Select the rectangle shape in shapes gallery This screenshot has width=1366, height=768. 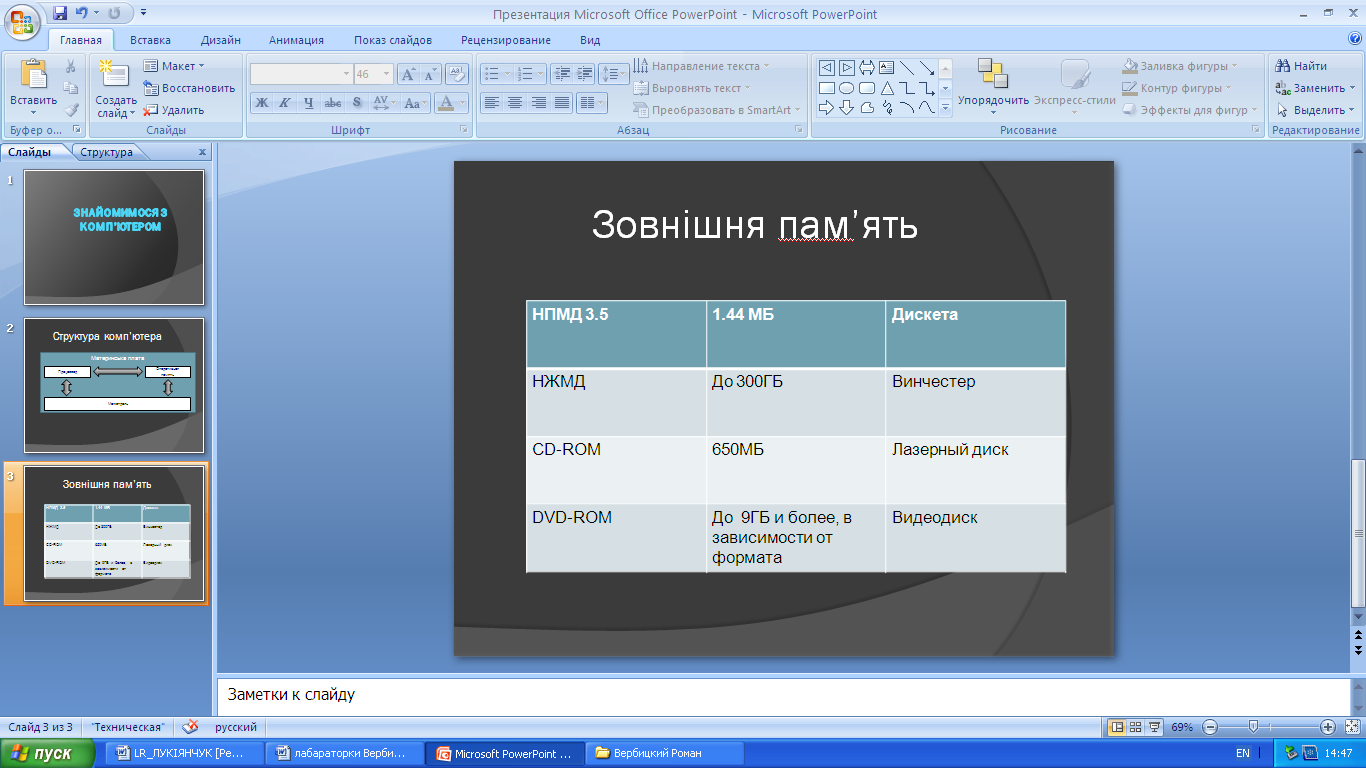827,88
